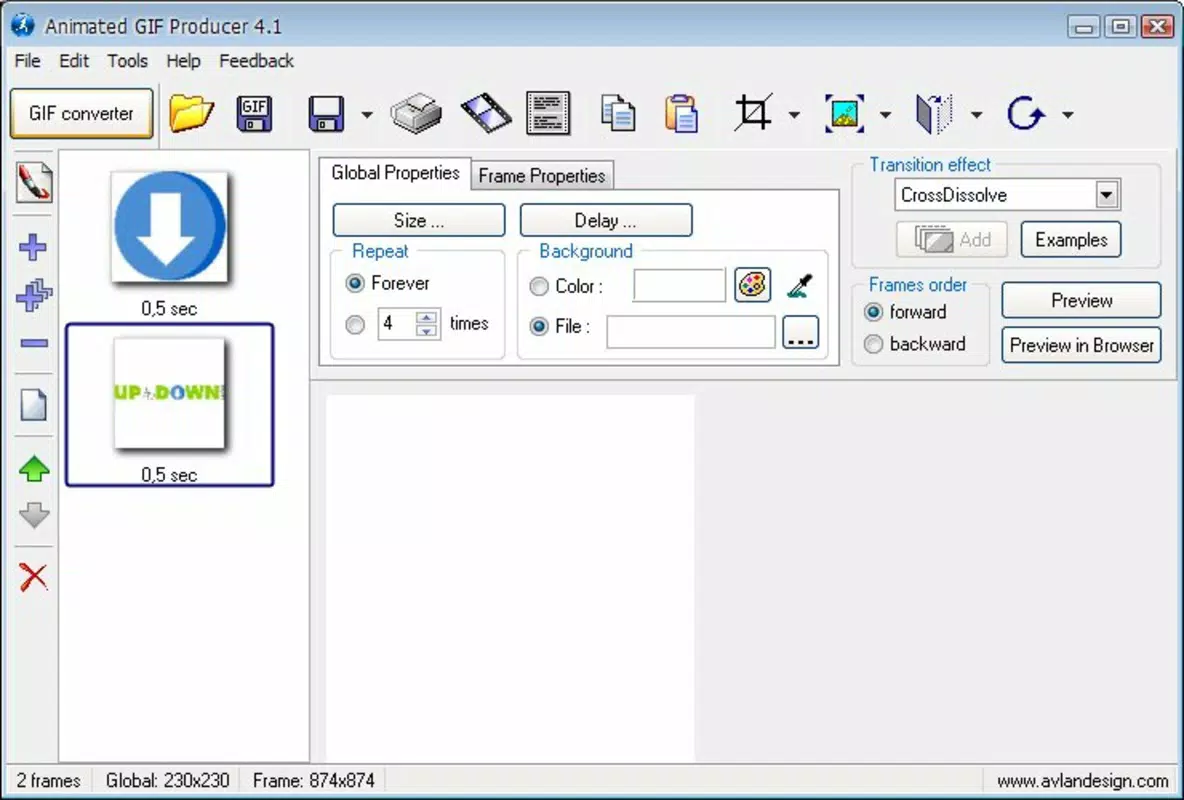
Task: Expand the Rotate dropdown arrow
Action: 1068,115
